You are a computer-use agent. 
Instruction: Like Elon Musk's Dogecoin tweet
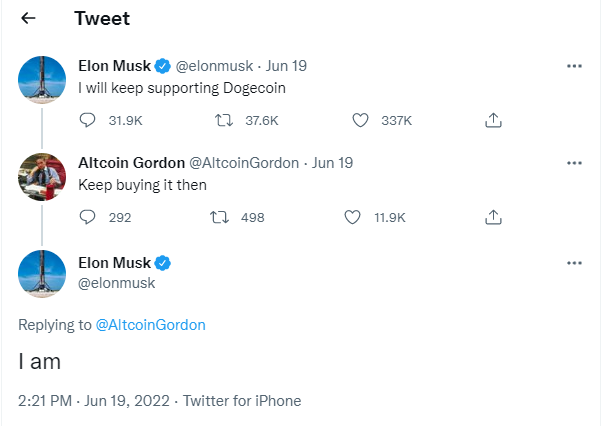tap(361, 120)
